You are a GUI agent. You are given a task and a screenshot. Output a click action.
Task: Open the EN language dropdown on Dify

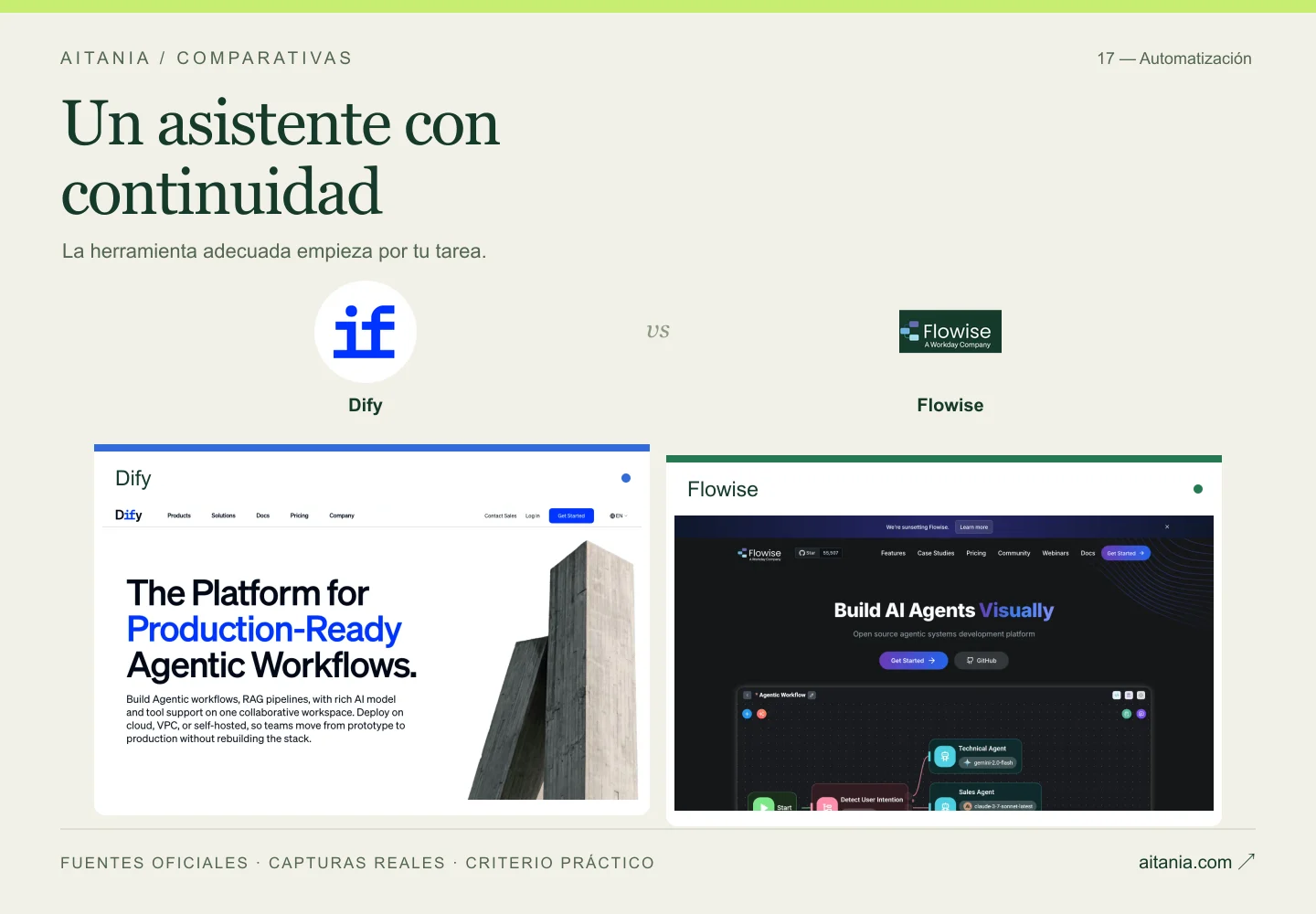click(x=619, y=515)
